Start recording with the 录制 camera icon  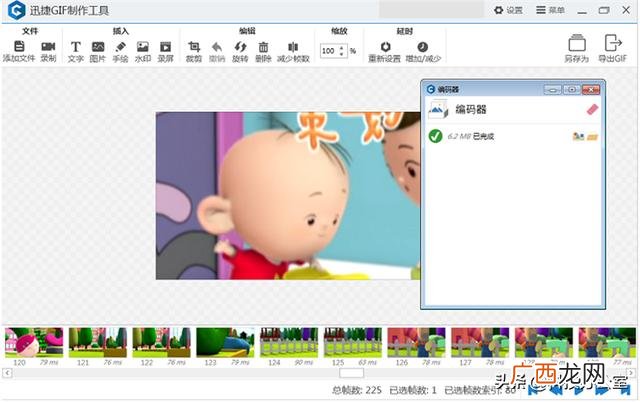click(x=48, y=46)
